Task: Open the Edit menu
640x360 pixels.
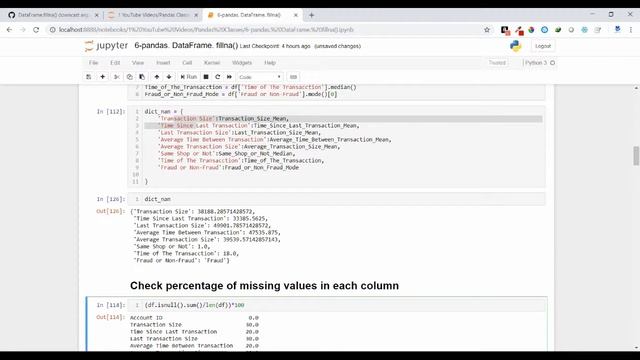Action: click(115, 63)
